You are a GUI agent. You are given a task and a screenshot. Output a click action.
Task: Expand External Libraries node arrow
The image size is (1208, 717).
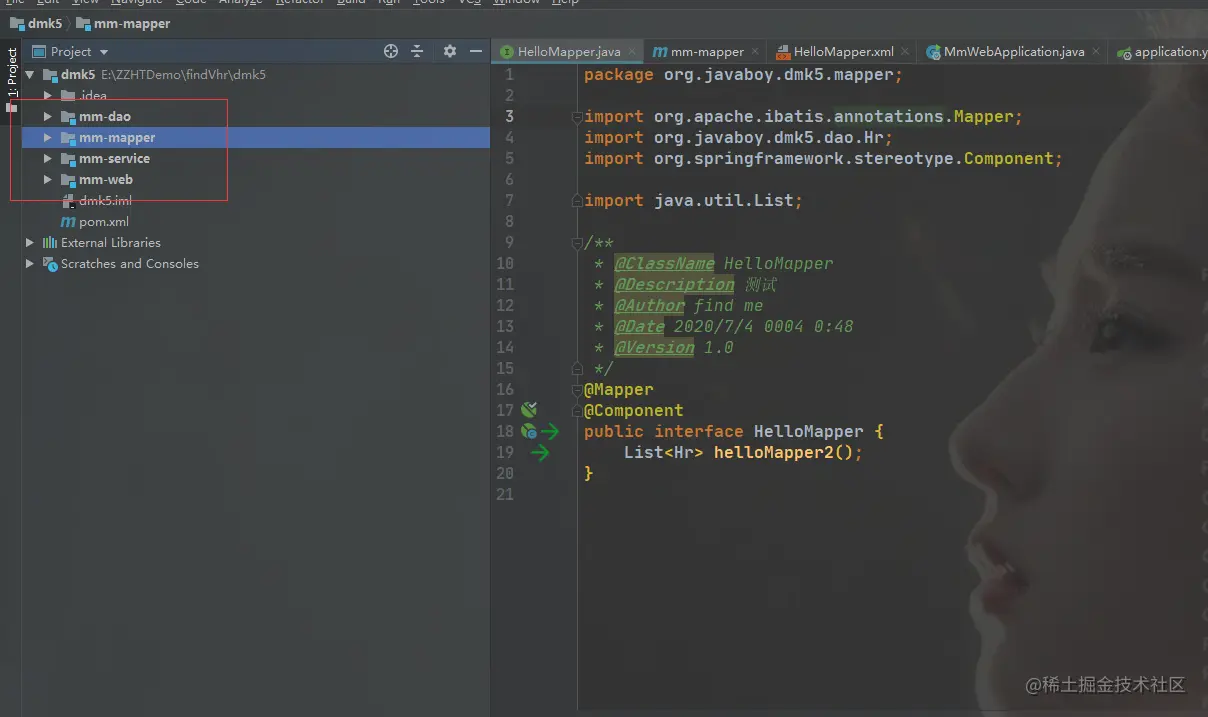coord(30,243)
